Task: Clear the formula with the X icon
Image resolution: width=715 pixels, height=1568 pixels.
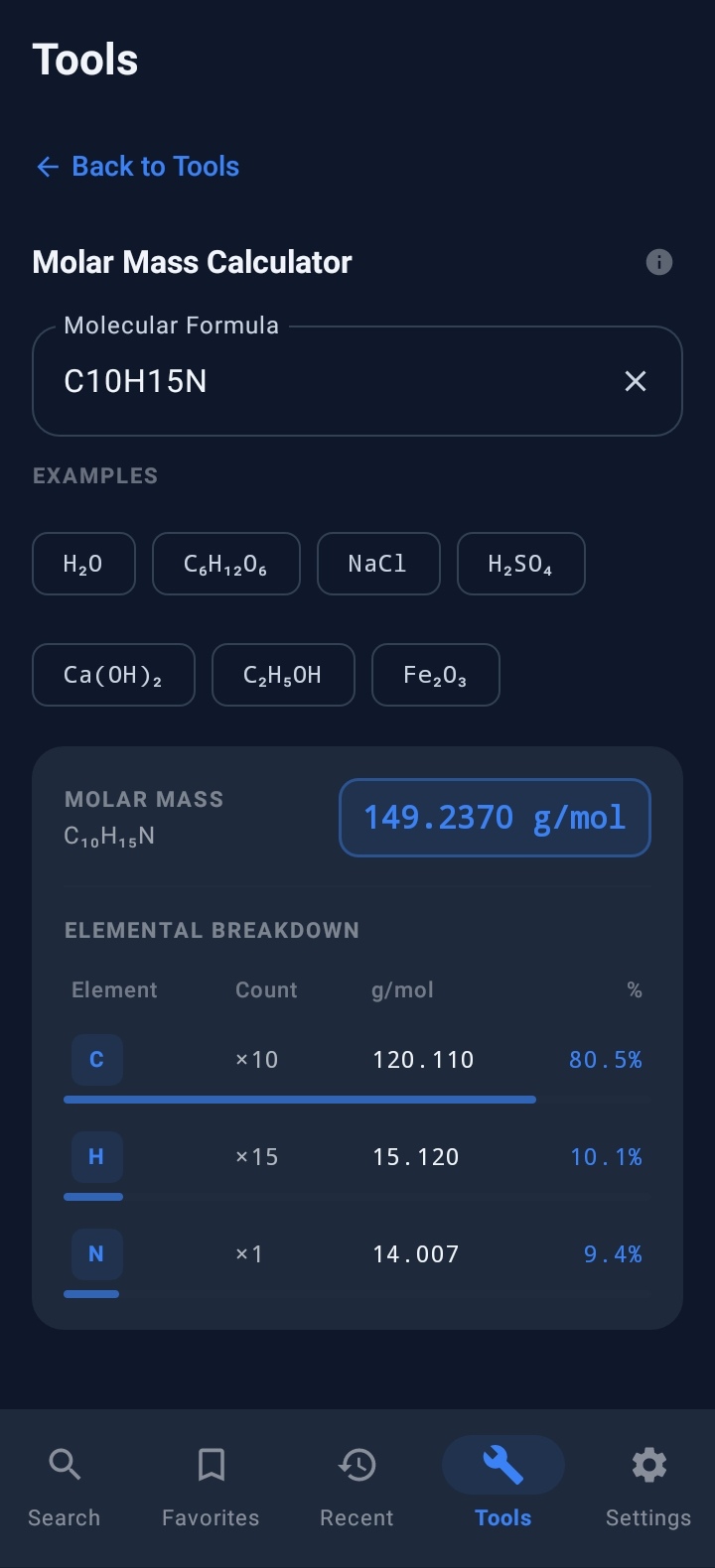Action: coord(636,381)
